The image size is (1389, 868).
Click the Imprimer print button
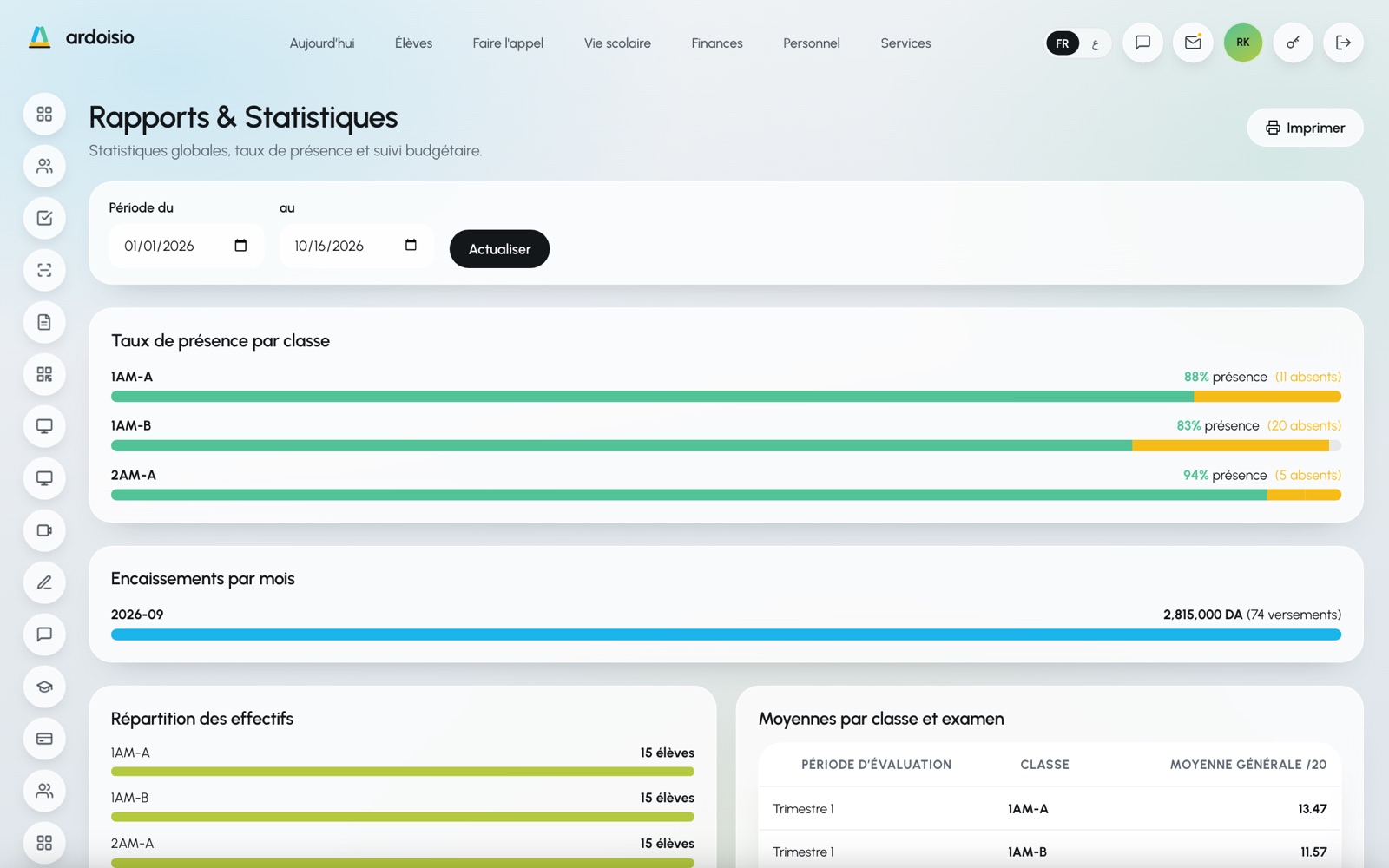pos(1305,128)
